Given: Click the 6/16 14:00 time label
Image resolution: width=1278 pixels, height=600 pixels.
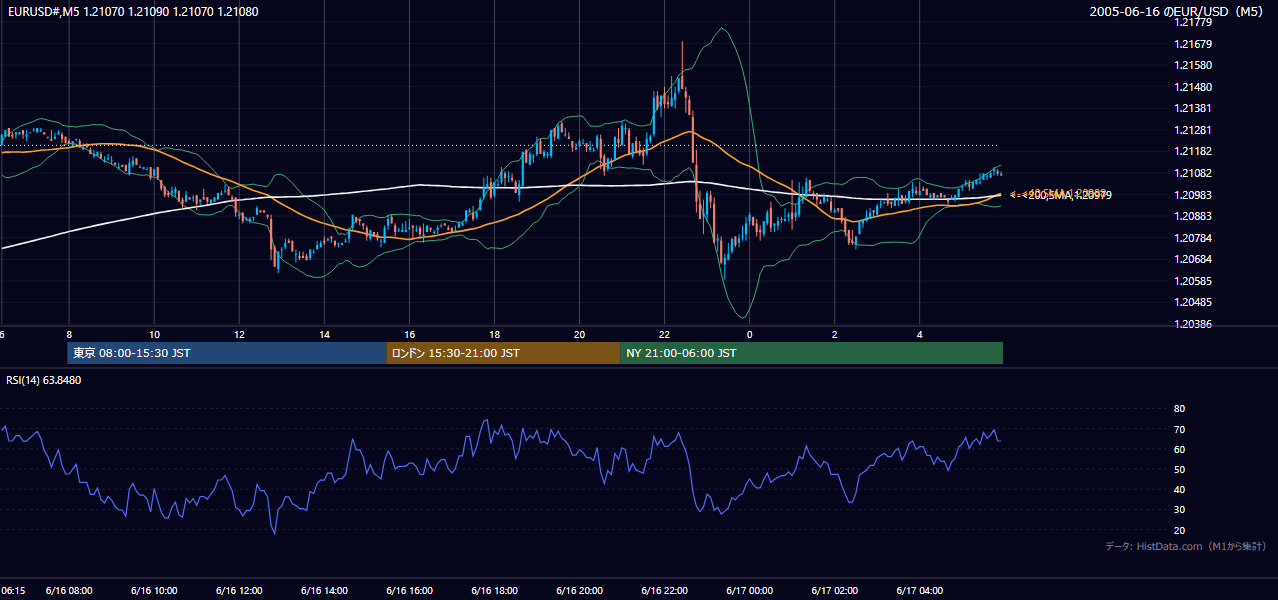Looking at the screenshot, I should pos(324,590).
